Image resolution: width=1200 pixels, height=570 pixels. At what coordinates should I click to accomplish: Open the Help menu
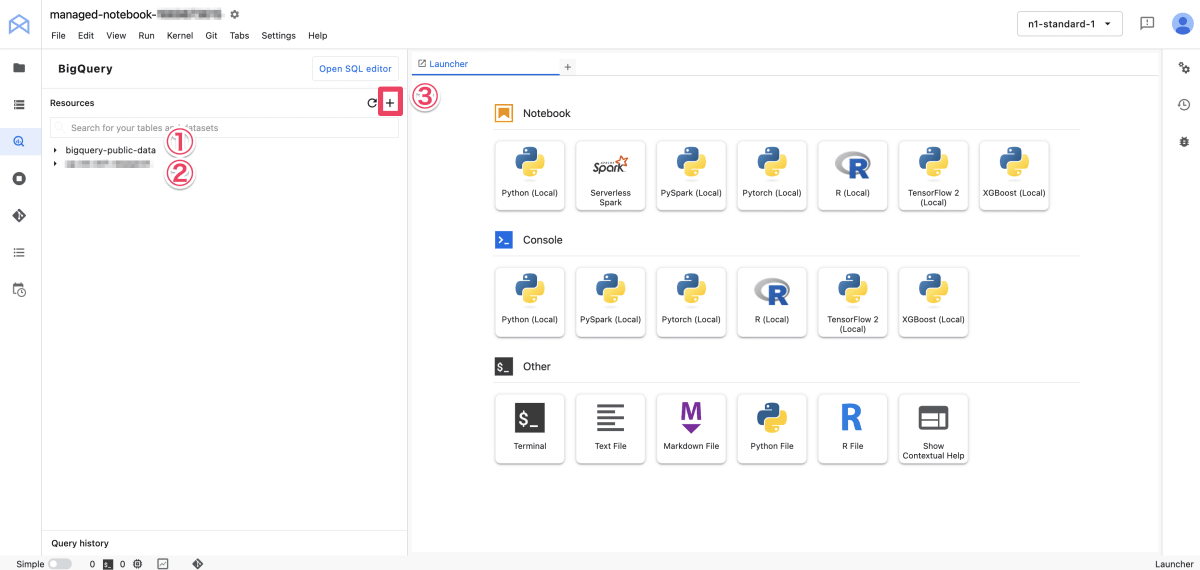pyautogui.click(x=318, y=35)
